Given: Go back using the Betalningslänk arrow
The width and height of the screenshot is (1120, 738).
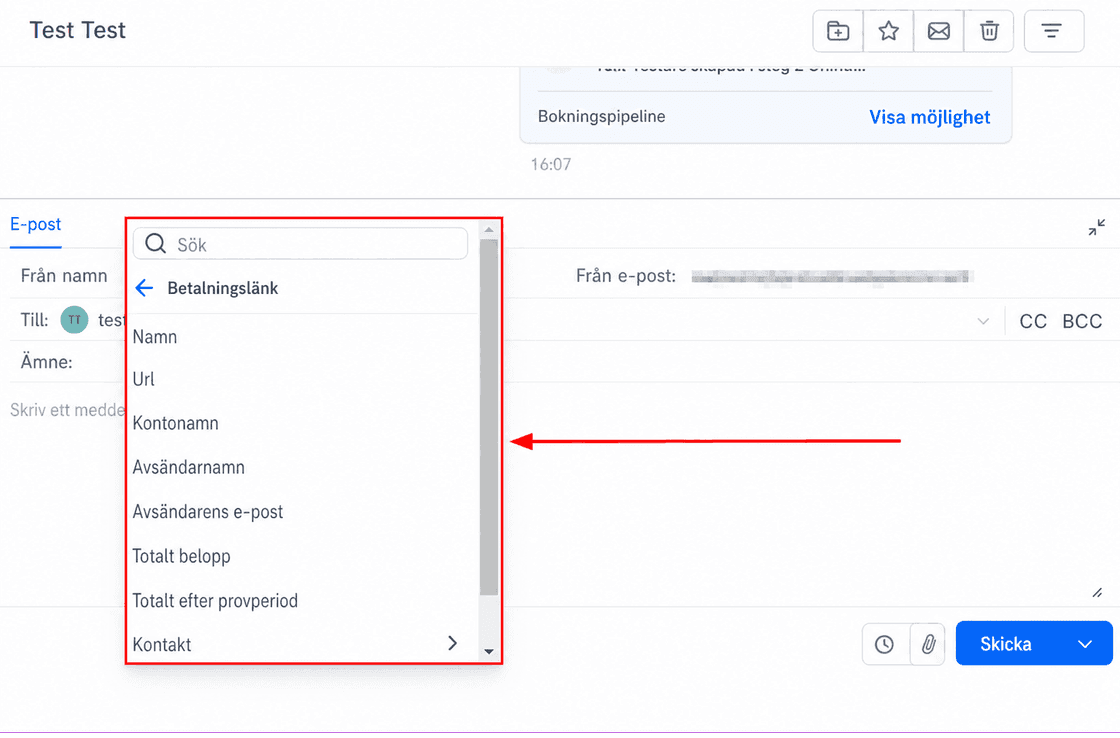Looking at the screenshot, I should [144, 288].
